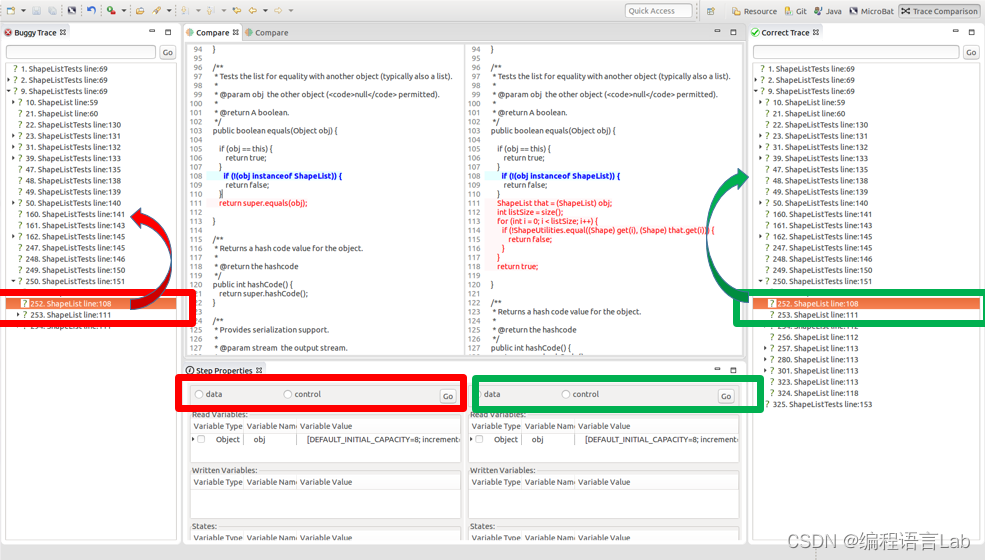Switch to the MicroBat perspective
The width and height of the screenshot is (985, 560).
click(x=871, y=11)
